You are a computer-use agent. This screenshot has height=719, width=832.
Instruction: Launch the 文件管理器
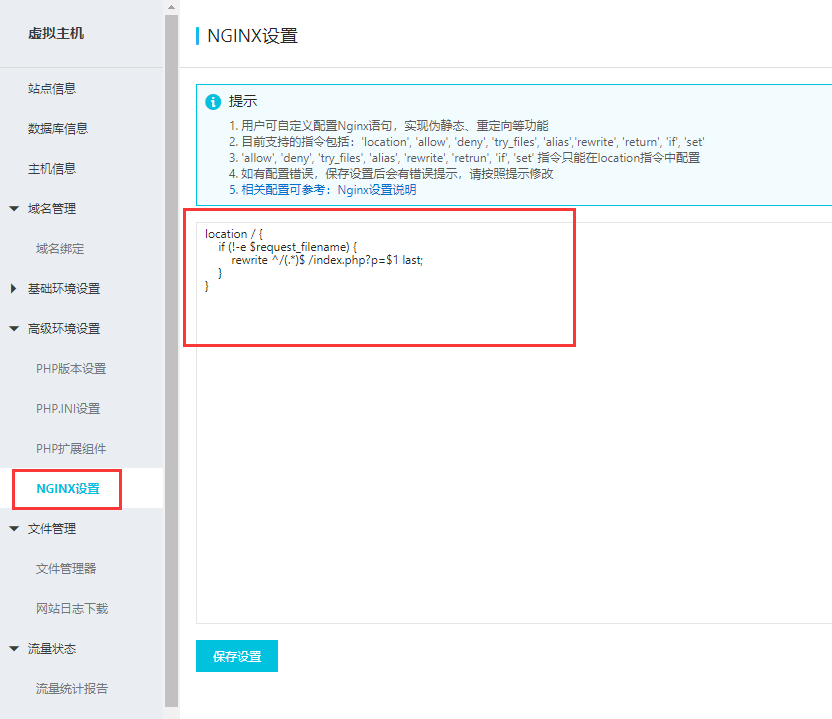[66, 568]
